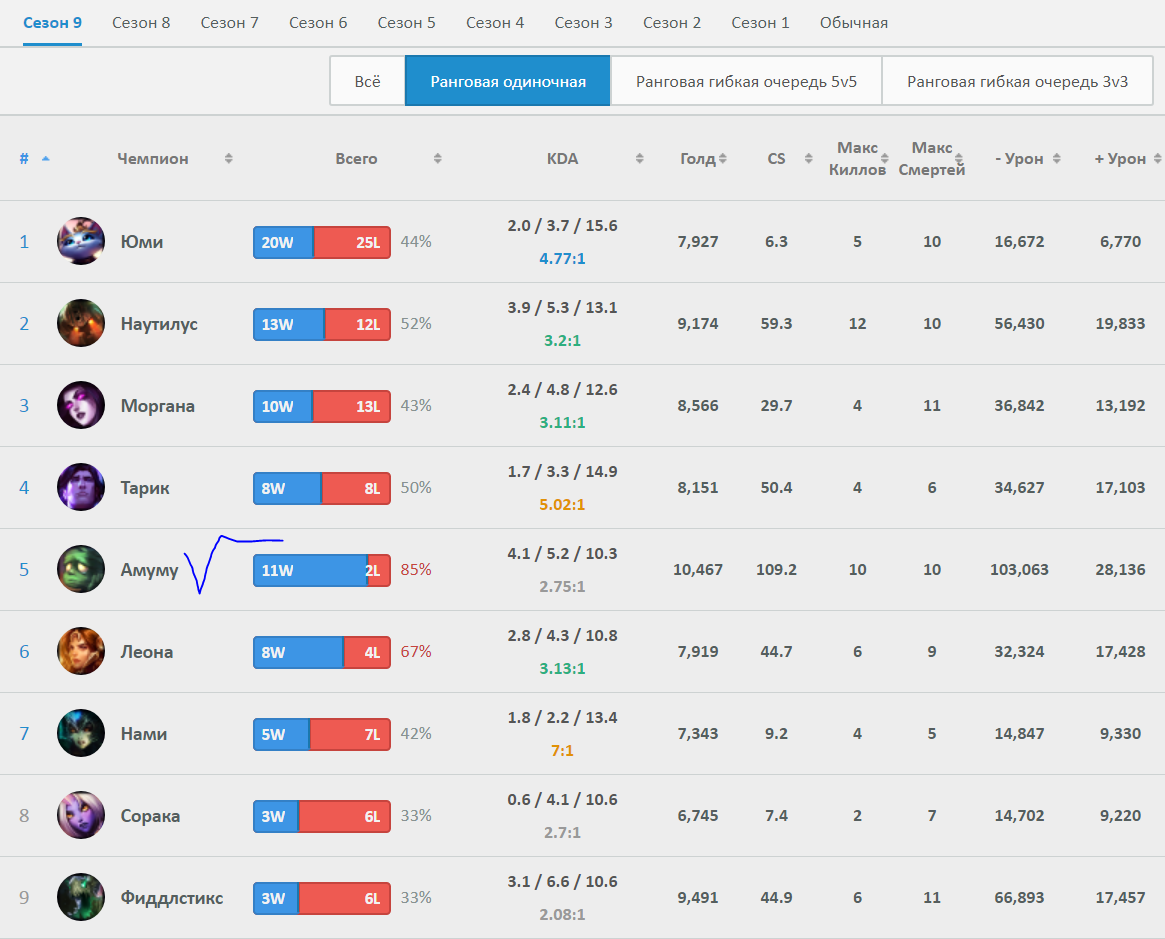Select Nami KDA ratio 7:1
This screenshot has height=939, width=1165.
[x=562, y=750]
